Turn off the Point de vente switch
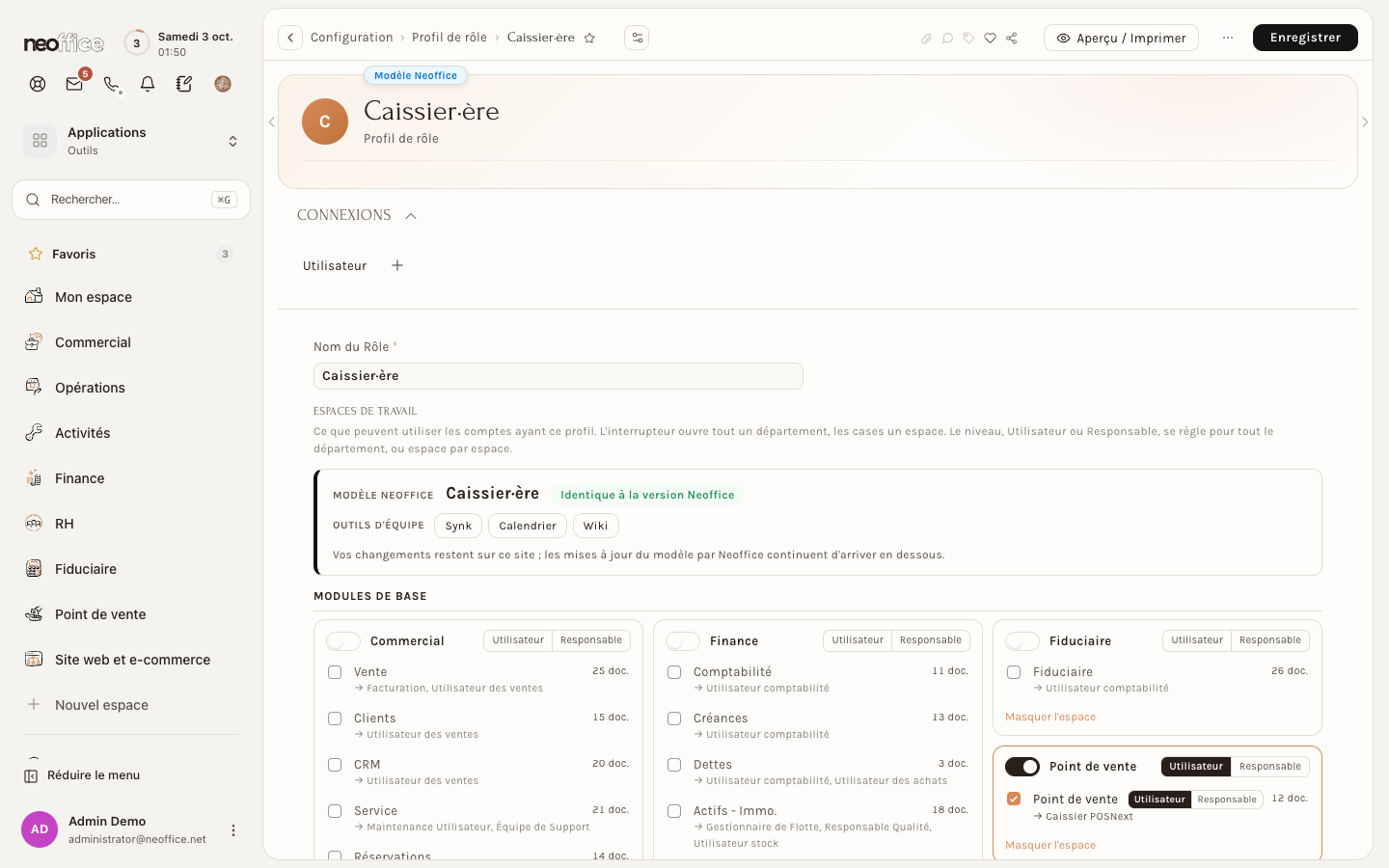 click(x=1022, y=767)
